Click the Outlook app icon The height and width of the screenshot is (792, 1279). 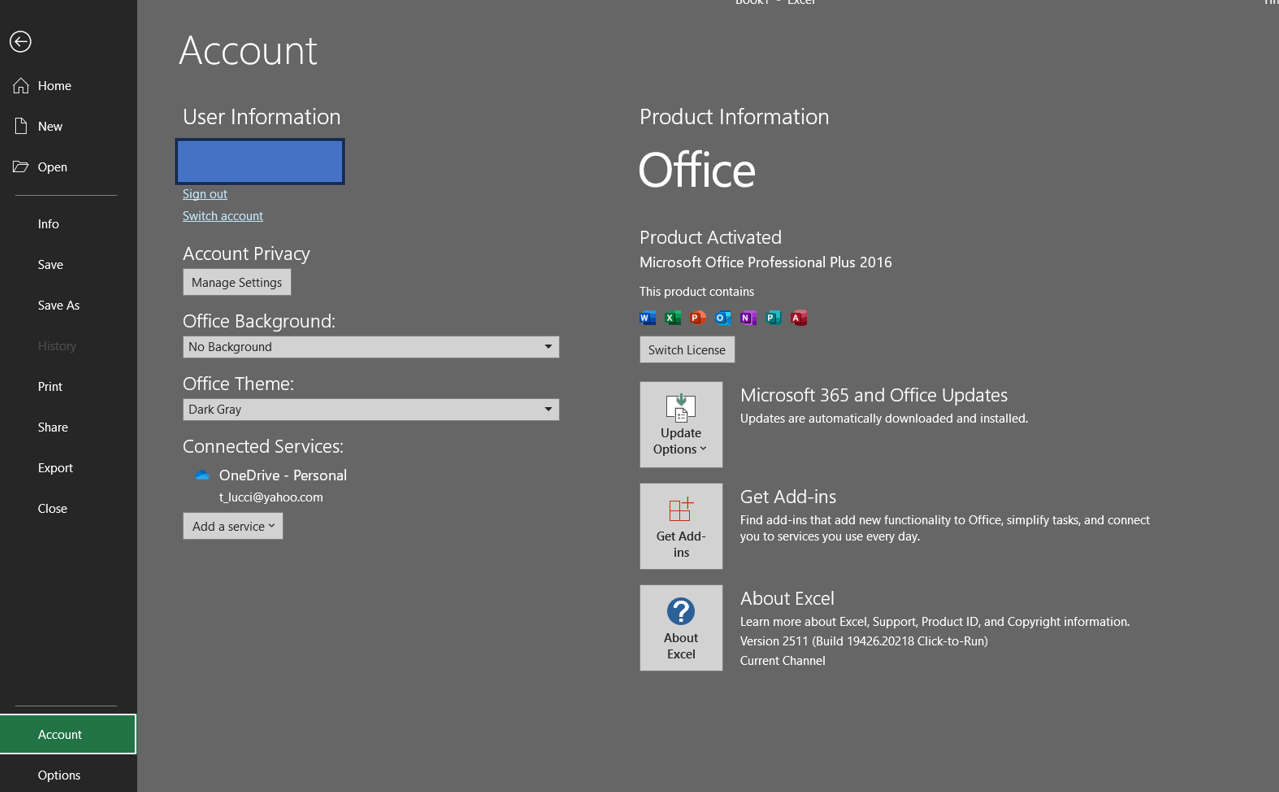(x=723, y=318)
